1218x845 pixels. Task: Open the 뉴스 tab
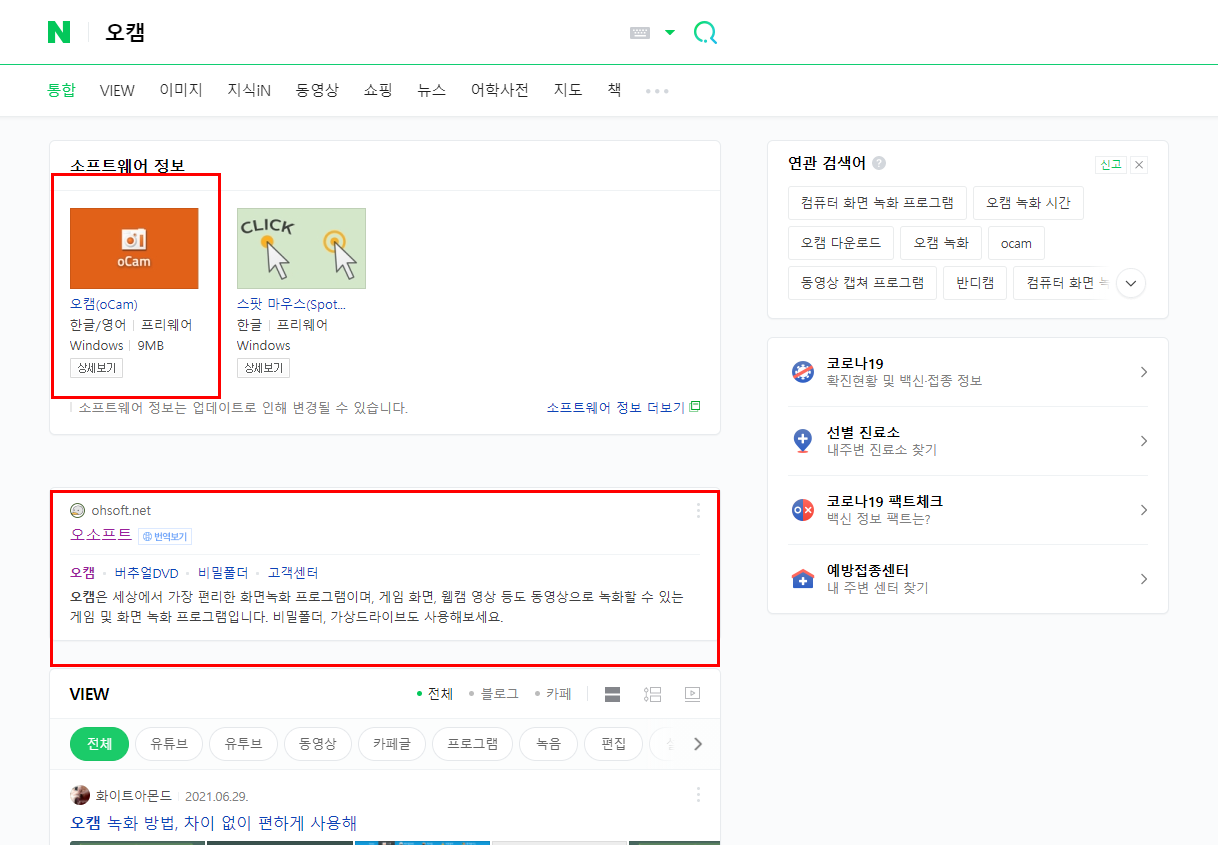coord(432,90)
